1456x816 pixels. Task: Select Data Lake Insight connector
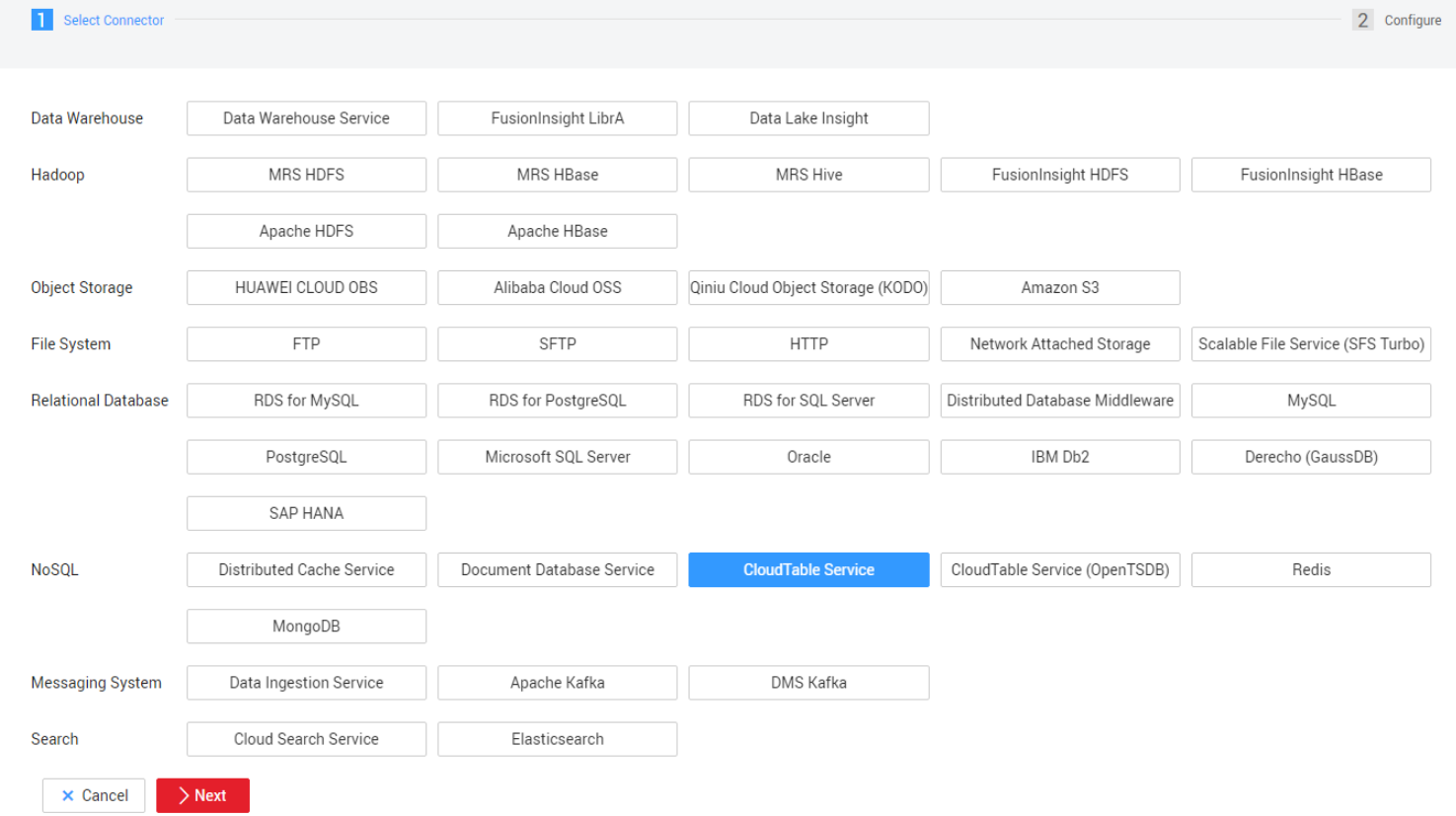808,118
